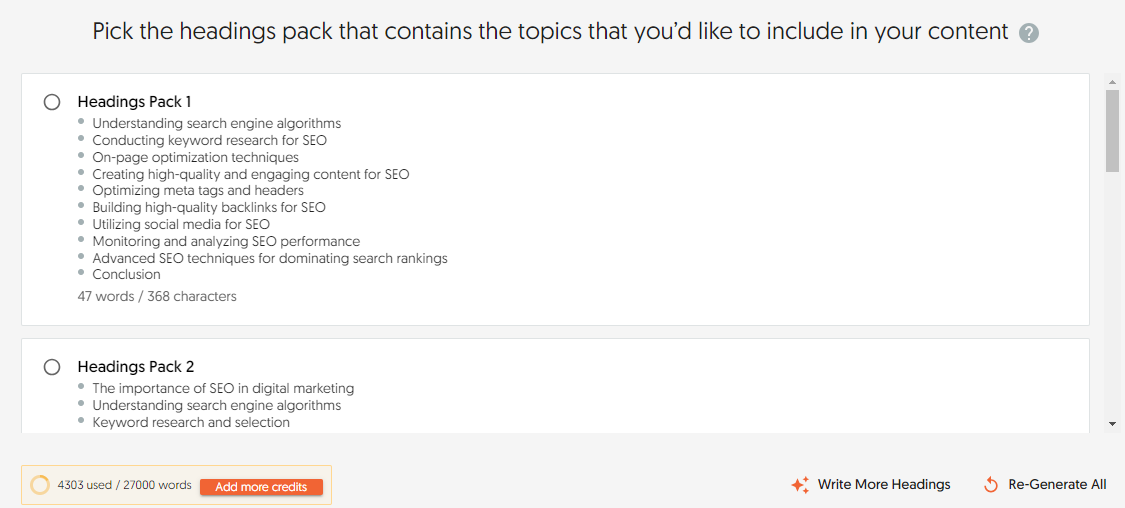This screenshot has width=1125, height=508.
Task: Click the Conclusion heading in Pack 1
Action: pos(126,275)
